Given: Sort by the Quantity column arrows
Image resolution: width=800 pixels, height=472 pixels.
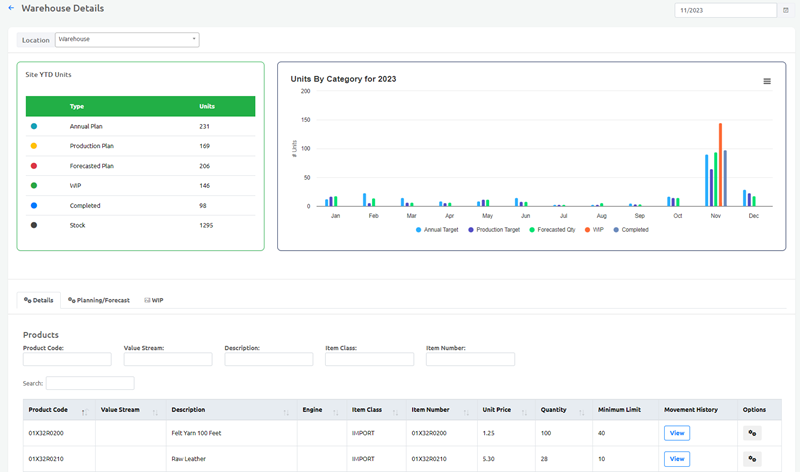Looking at the screenshot, I should point(582,411).
